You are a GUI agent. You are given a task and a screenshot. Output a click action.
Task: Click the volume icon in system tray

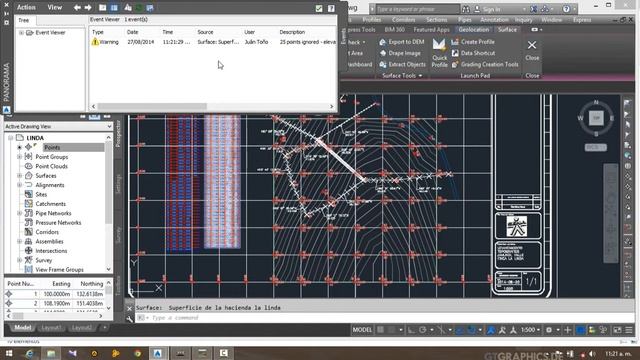592,353
